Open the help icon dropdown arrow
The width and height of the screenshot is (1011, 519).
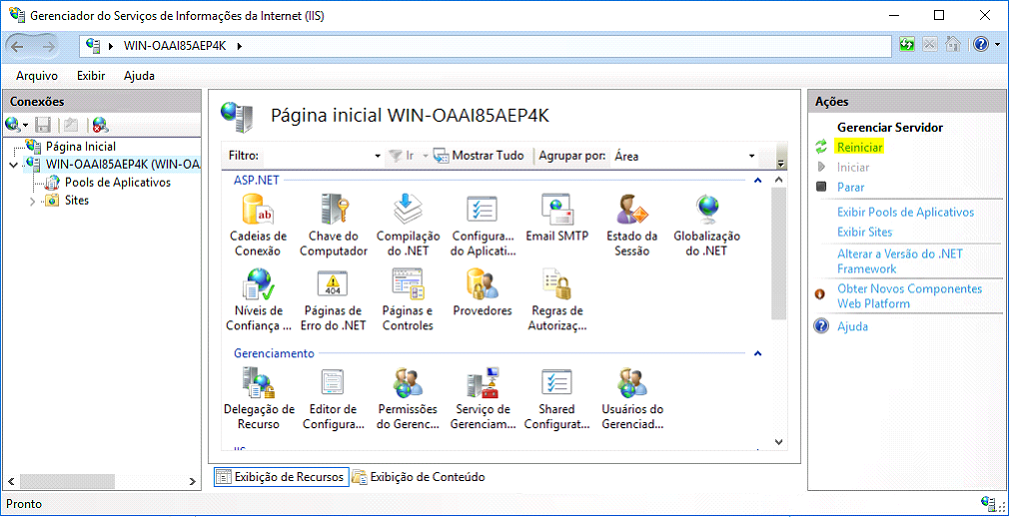(997, 45)
